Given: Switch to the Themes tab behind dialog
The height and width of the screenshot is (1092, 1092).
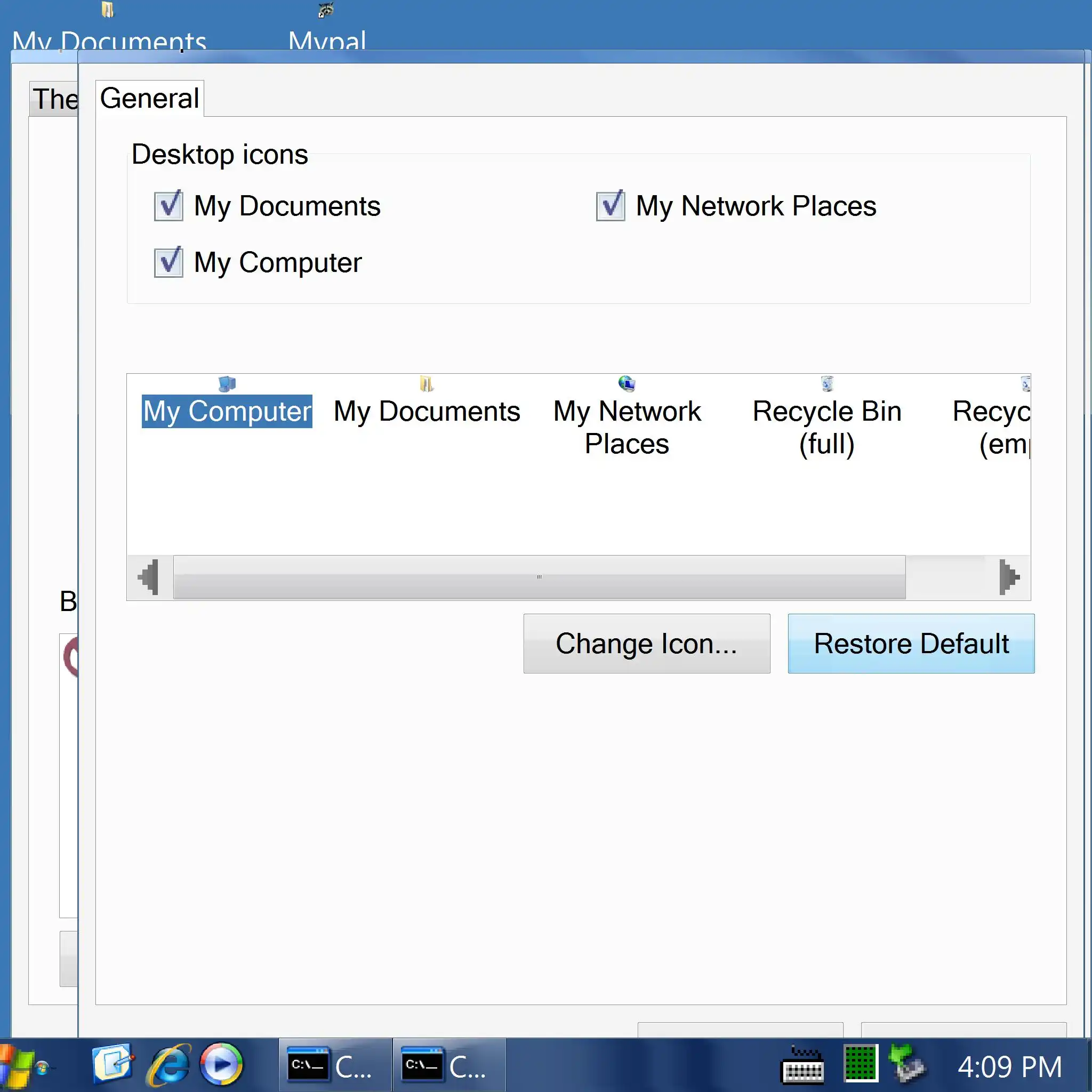Looking at the screenshot, I should tap(54, 100).
